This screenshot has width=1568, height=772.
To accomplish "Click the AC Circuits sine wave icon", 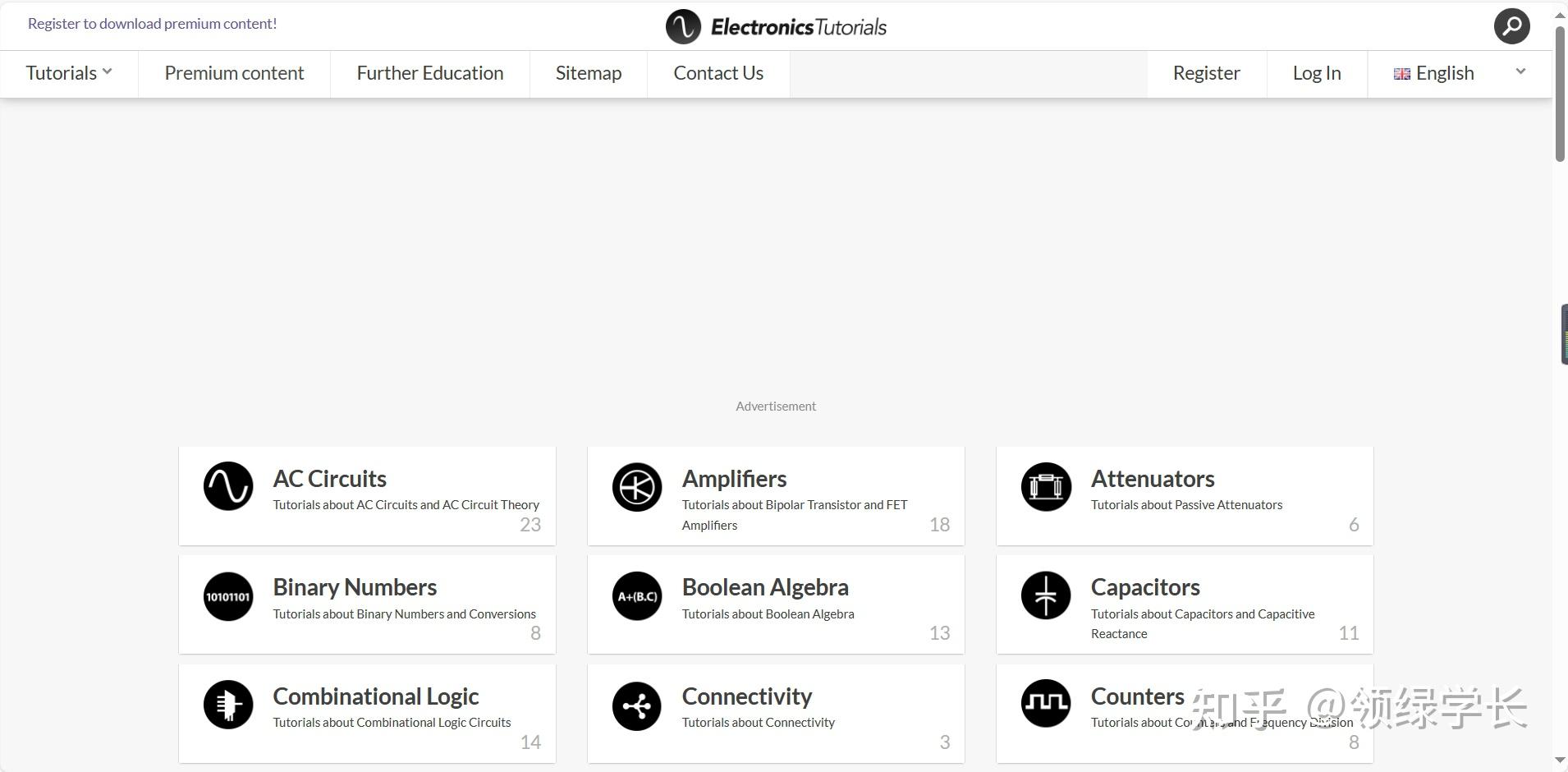I will click(228, 486).
